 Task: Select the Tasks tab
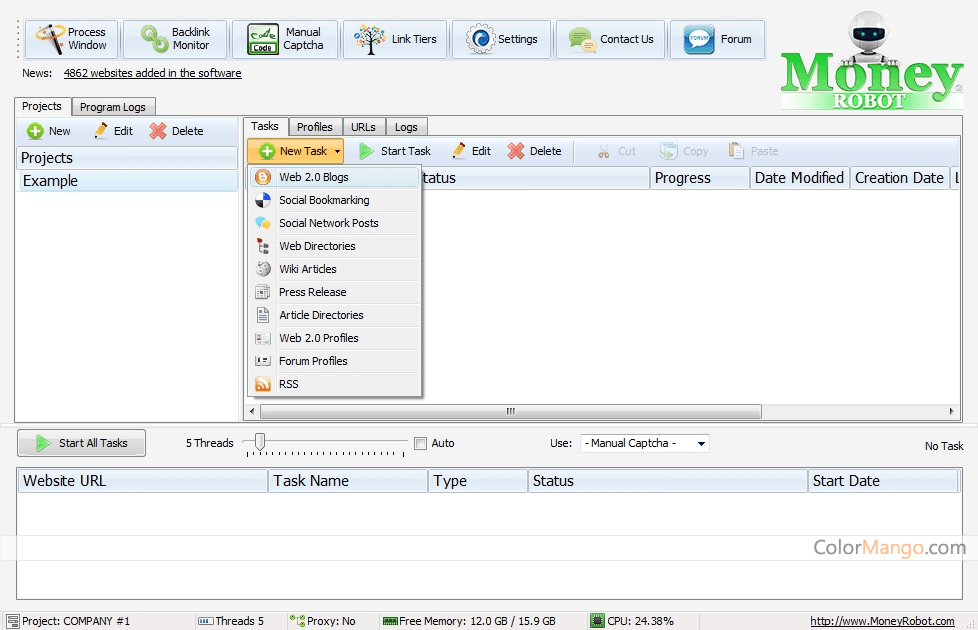click(x=265, y=126)
